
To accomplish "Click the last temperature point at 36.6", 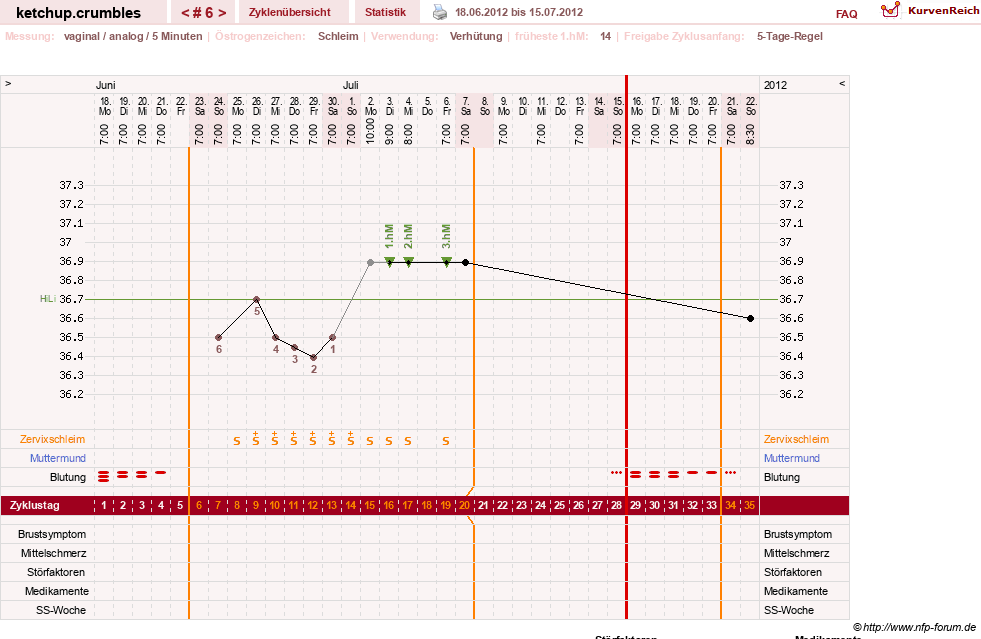I will (751, 319).
